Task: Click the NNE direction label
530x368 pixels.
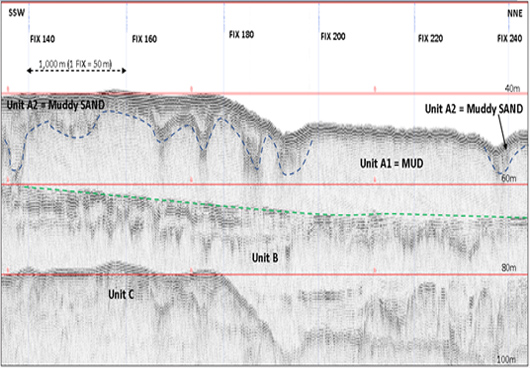Action: [515, 14]
